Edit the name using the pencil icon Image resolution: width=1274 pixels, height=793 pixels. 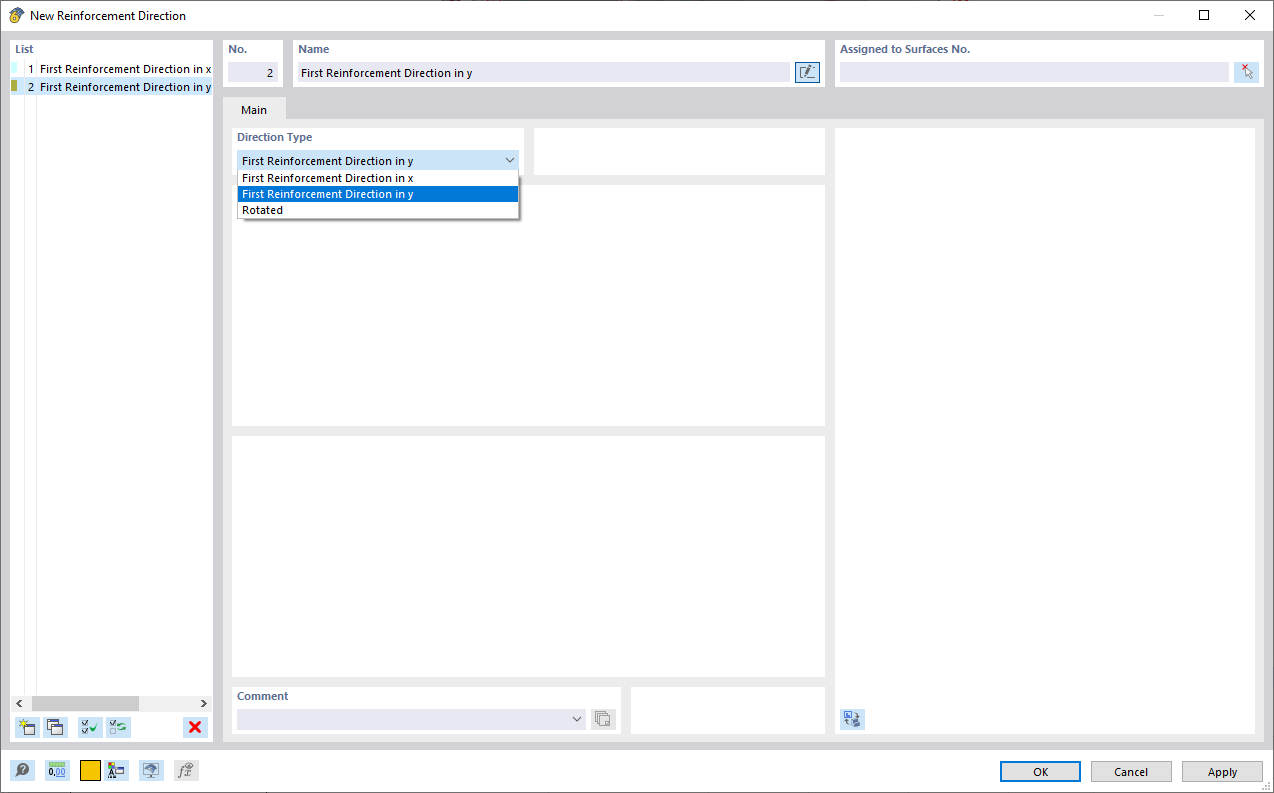tap(807, 72)
